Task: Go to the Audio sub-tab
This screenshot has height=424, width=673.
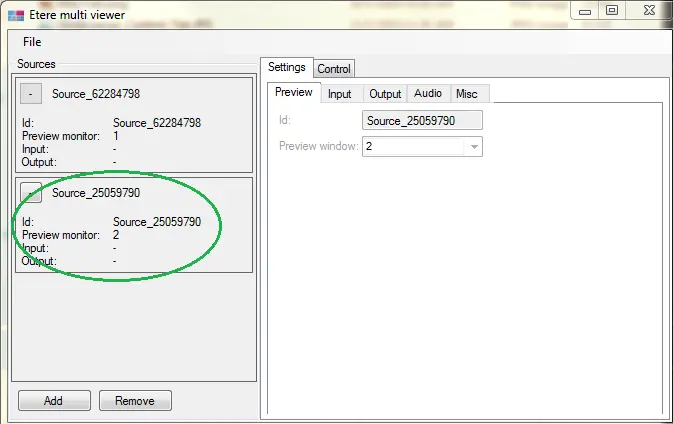Action: point(428,94)
